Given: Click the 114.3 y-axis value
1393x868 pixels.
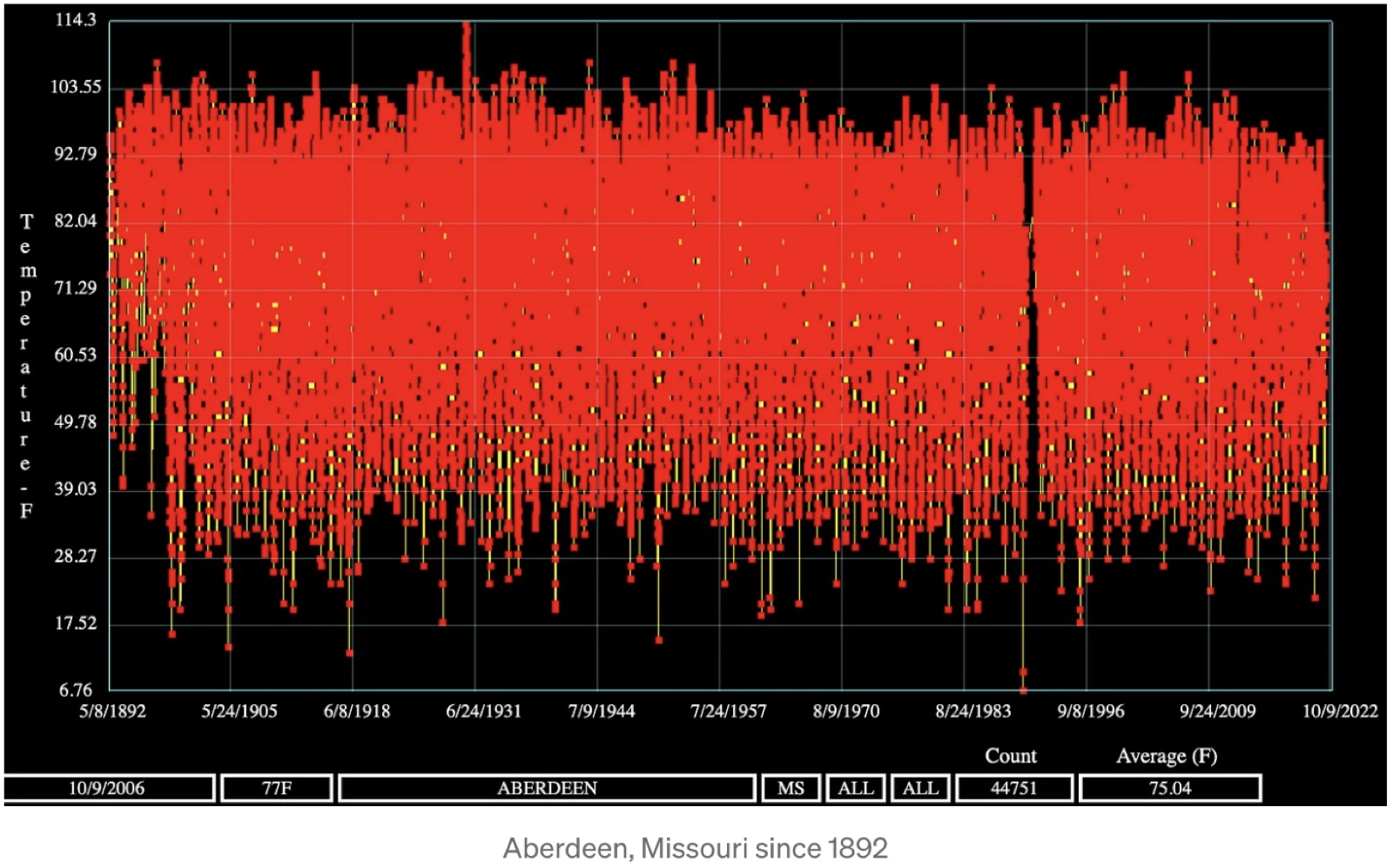Looking at the screenshot, I should click(x=76, y=20).
